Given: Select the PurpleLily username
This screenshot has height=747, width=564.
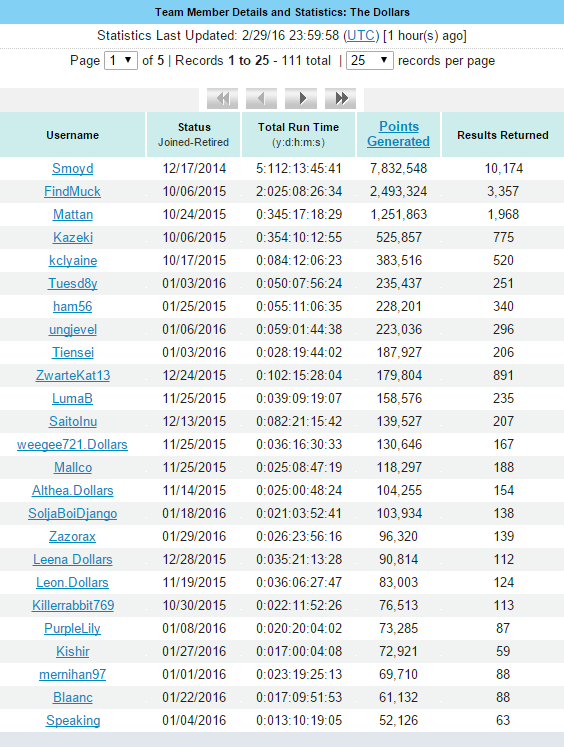Looking at the screenshot, I should tap(72, 628).
